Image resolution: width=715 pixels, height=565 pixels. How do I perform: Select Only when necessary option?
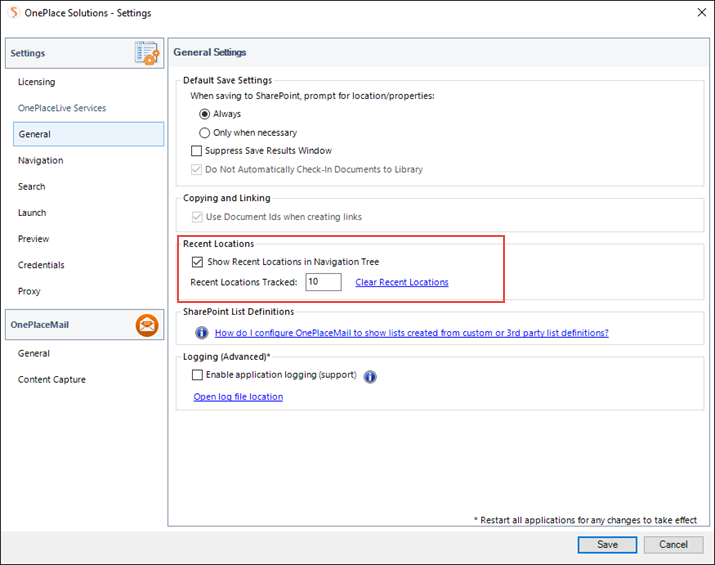coord(204,133)
